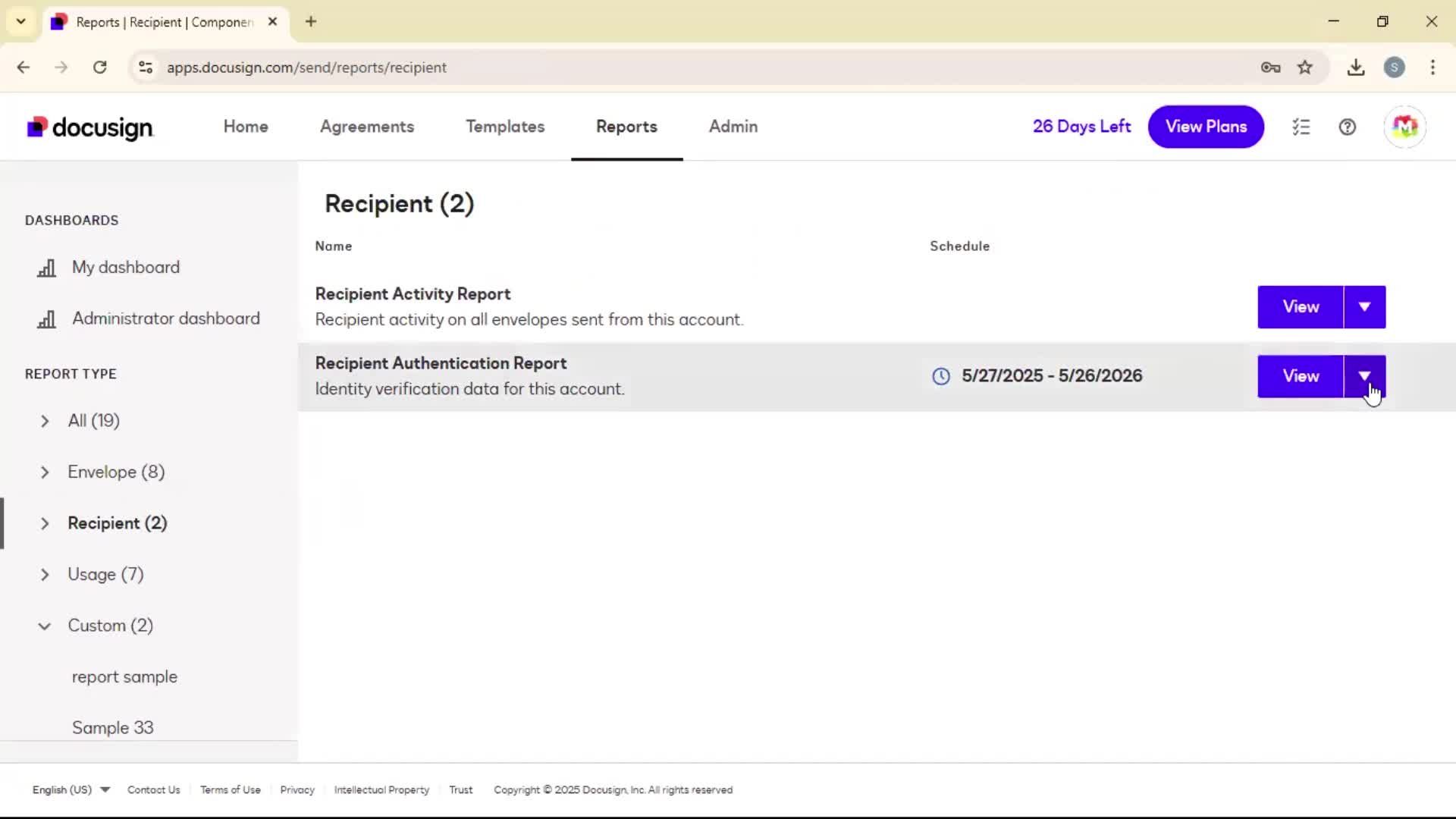The image size is (1456, 819).
Task: Click My dashboard chart icon
Action: [47, 268]
